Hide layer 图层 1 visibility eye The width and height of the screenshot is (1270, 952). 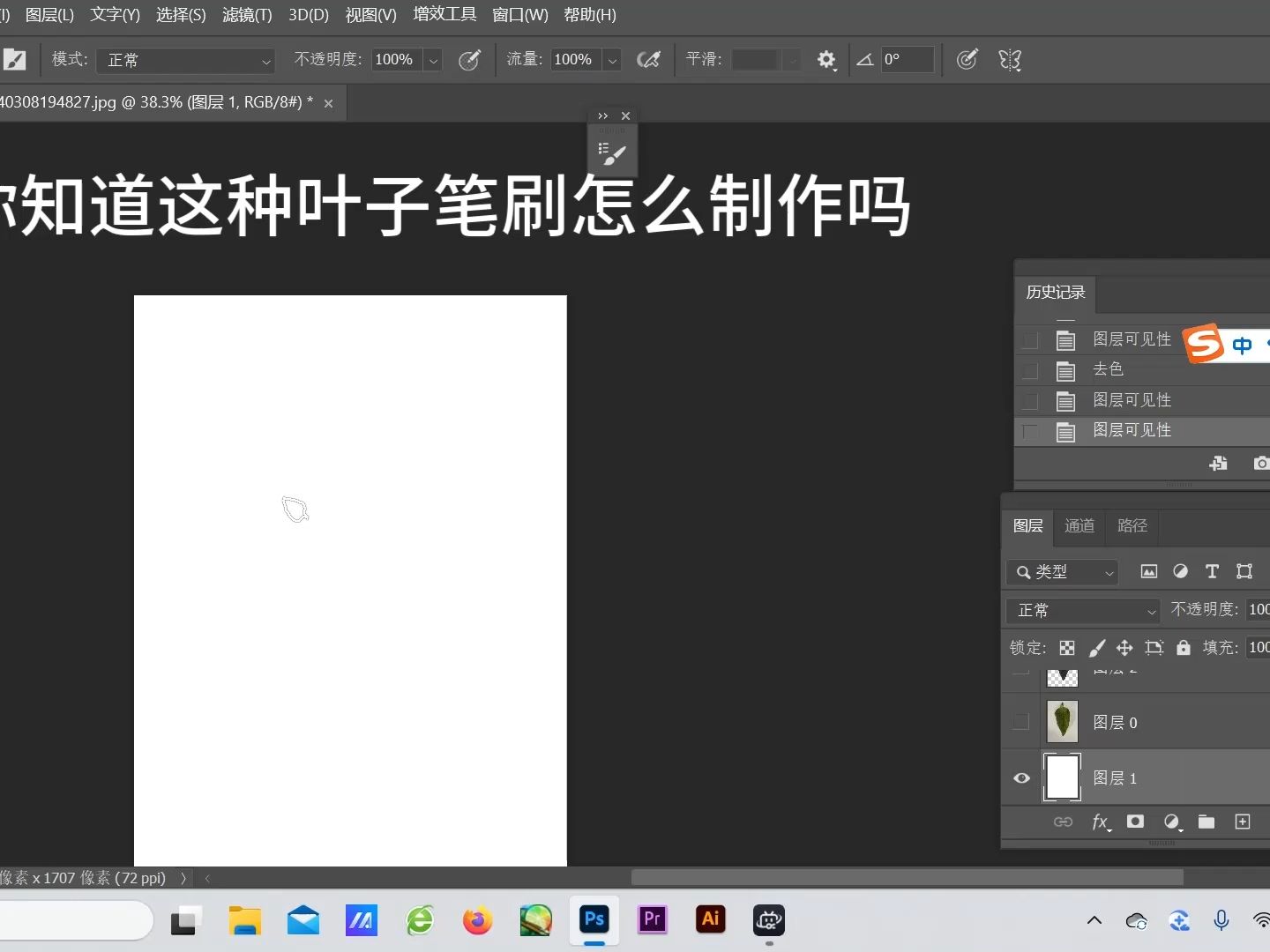pos(1021,778)
